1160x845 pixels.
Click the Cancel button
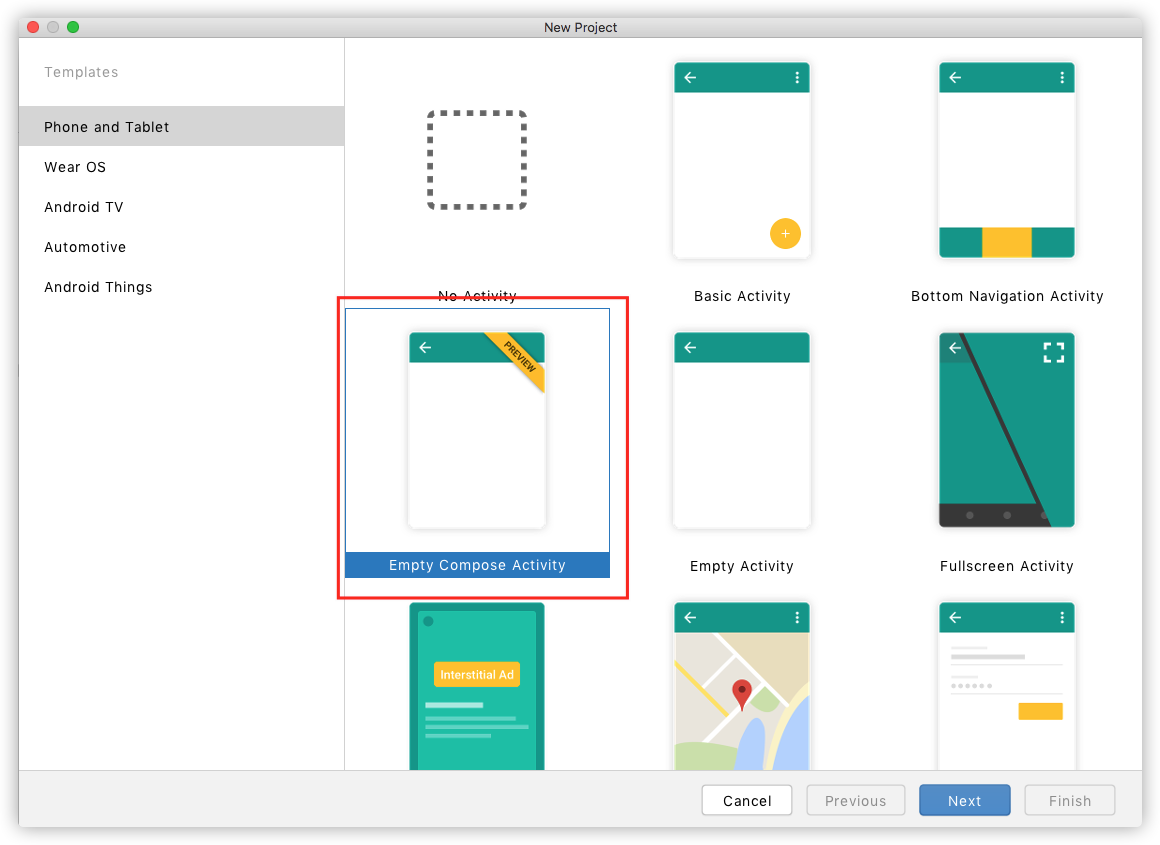click(x=746, y=800)
